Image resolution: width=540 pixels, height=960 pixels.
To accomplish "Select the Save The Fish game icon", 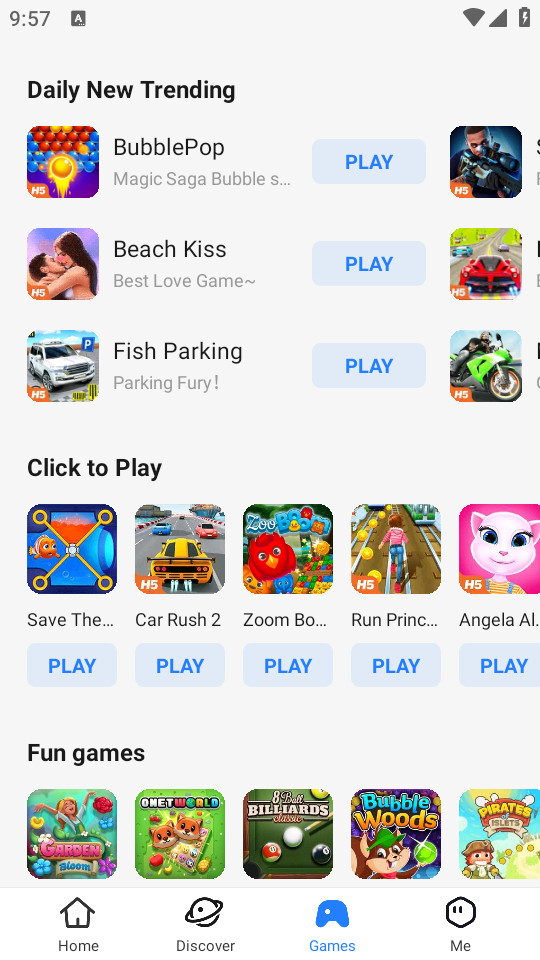I will 72,549.
